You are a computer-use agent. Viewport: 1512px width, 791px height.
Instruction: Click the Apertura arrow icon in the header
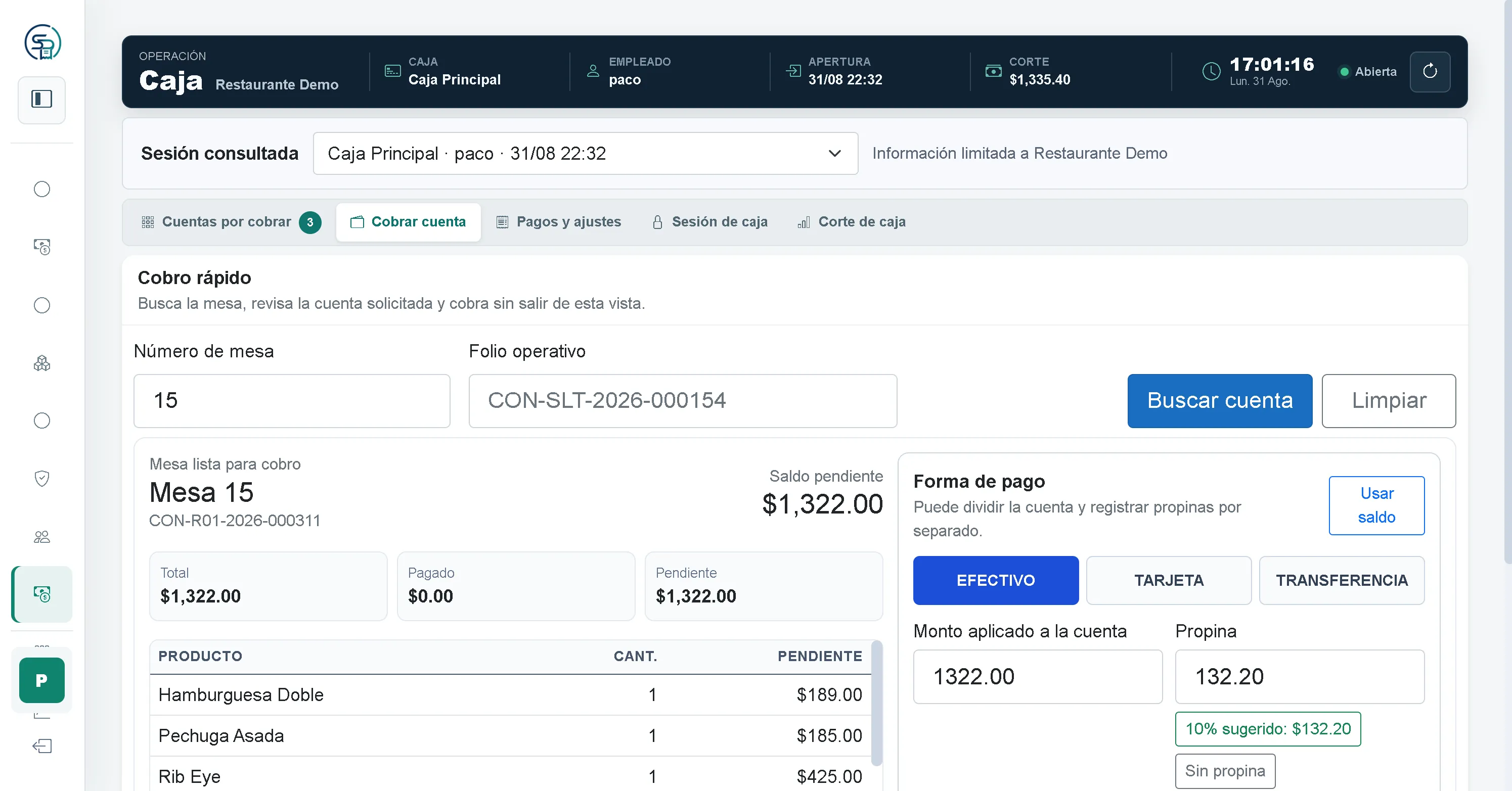(793, 71)
